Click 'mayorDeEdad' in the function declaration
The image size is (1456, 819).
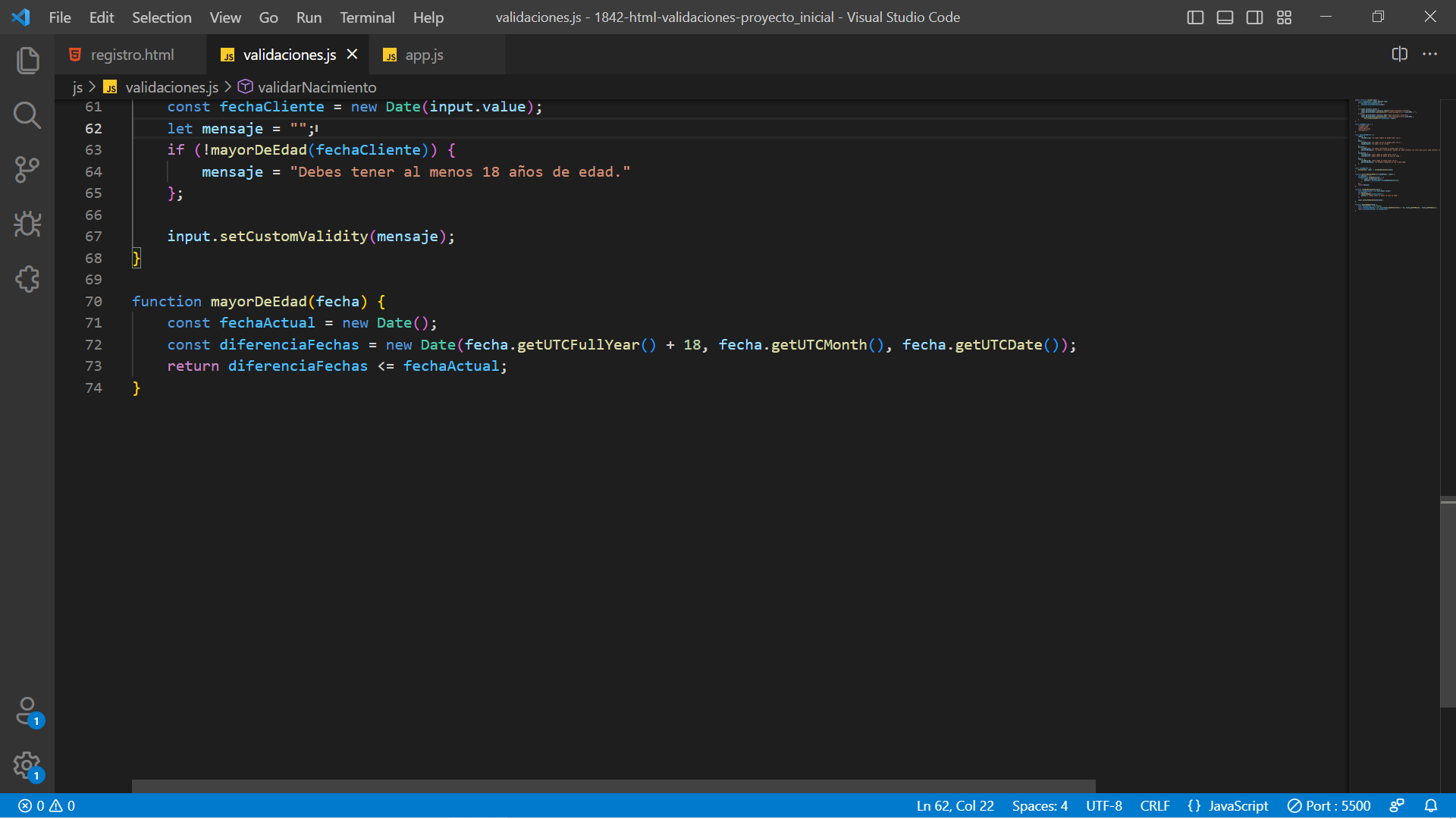point(259,301)
